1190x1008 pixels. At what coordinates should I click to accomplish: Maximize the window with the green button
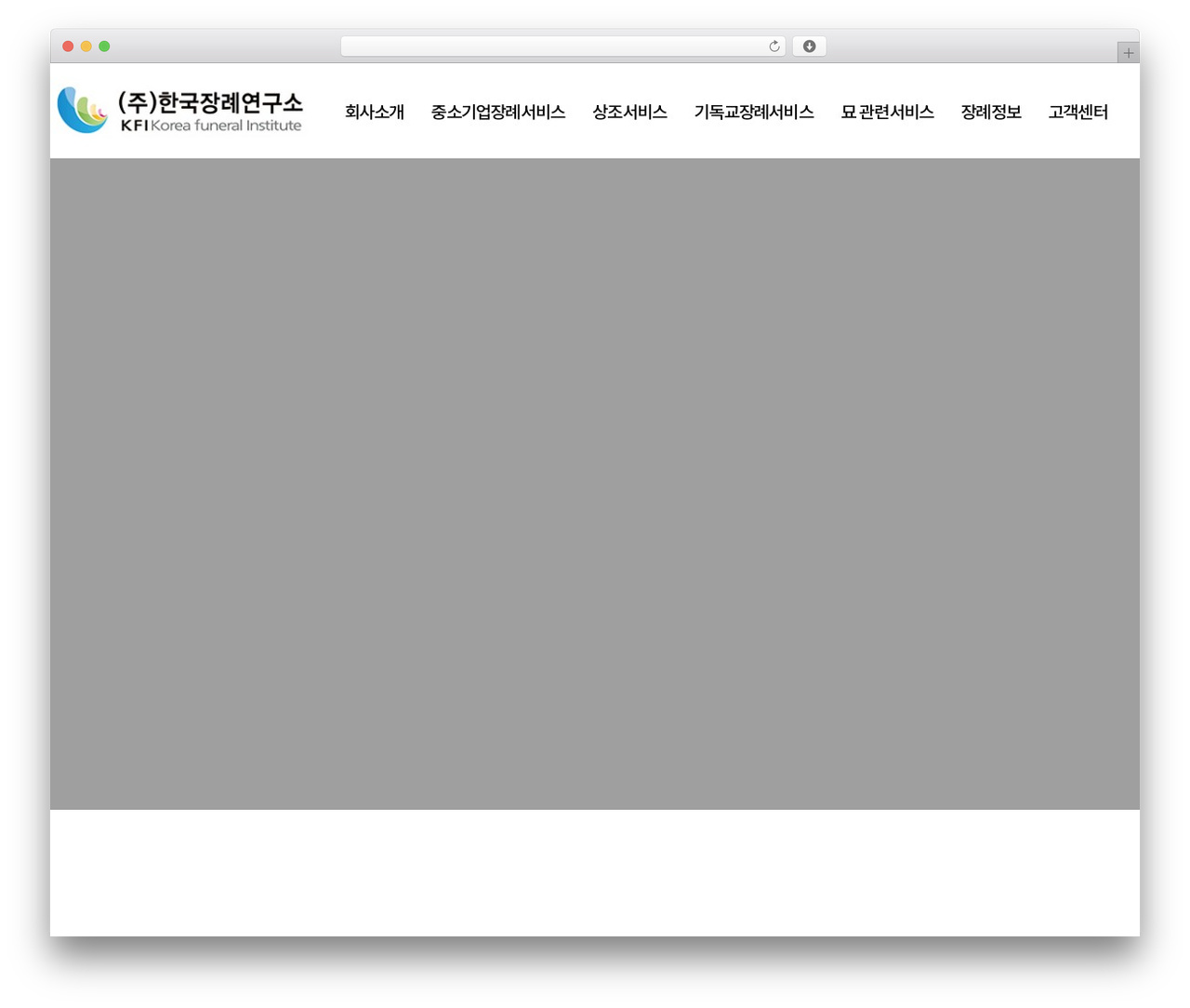104,46
